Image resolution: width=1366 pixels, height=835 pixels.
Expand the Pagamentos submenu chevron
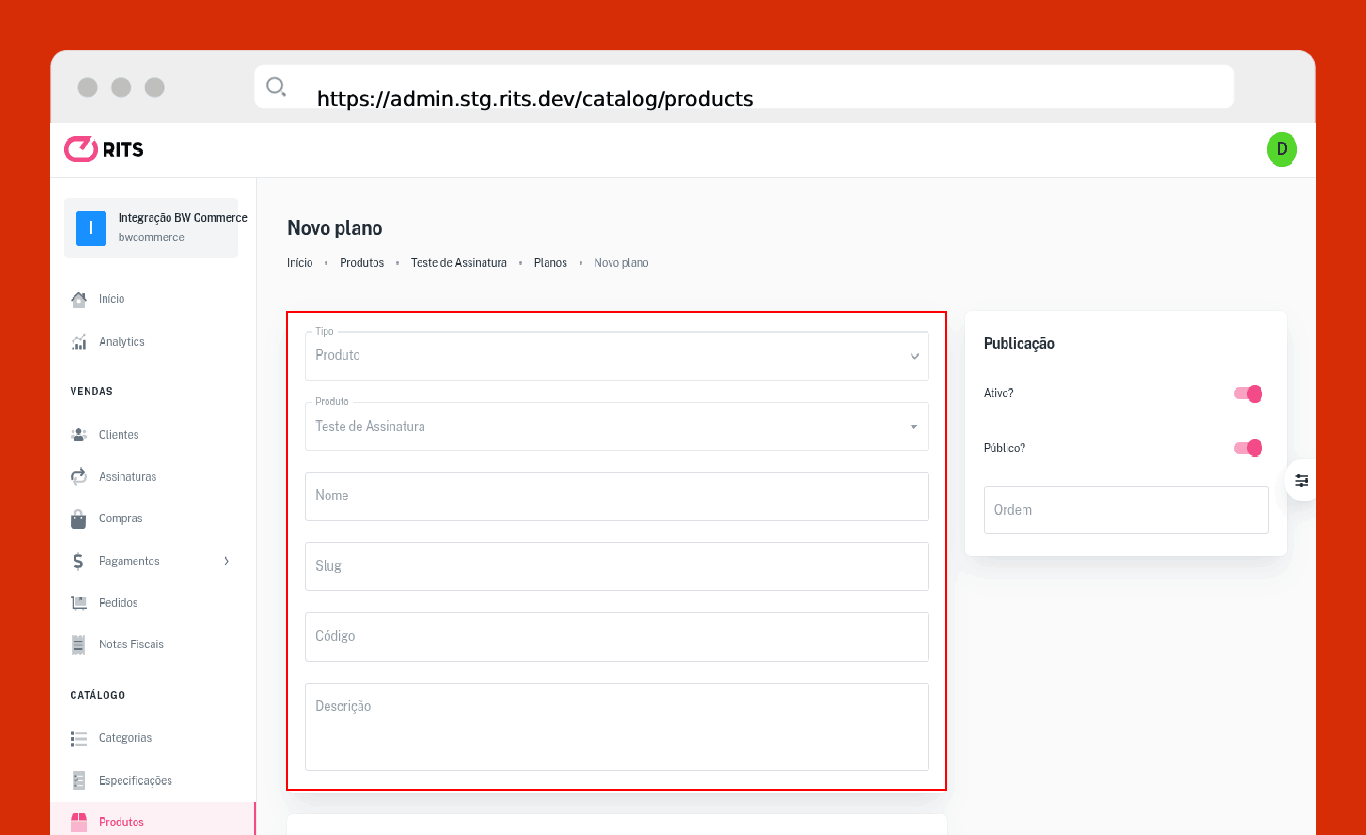227,561
